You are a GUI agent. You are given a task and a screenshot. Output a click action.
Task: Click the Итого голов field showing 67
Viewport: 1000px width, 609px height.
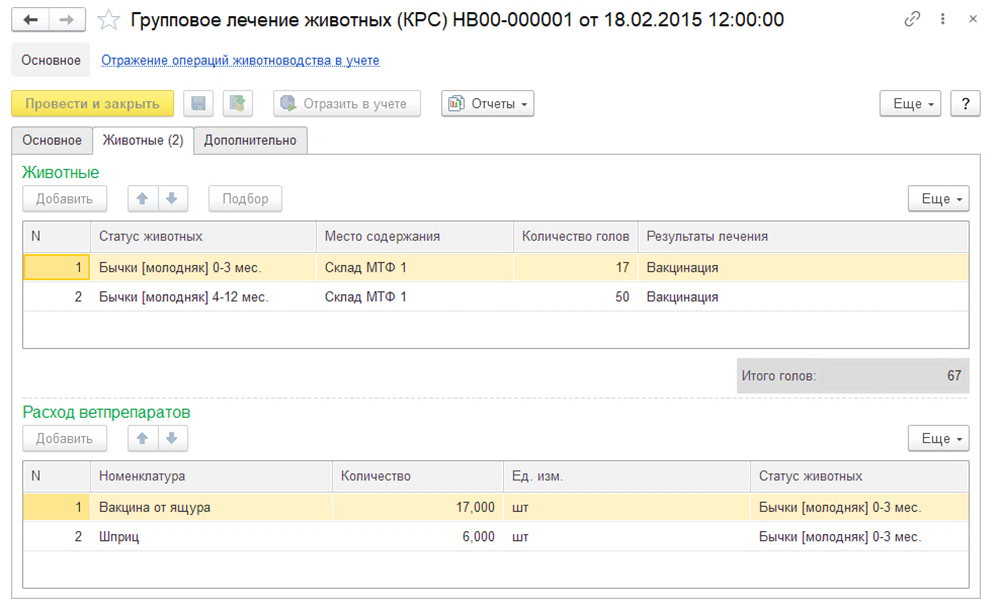(x=894, y=376)
